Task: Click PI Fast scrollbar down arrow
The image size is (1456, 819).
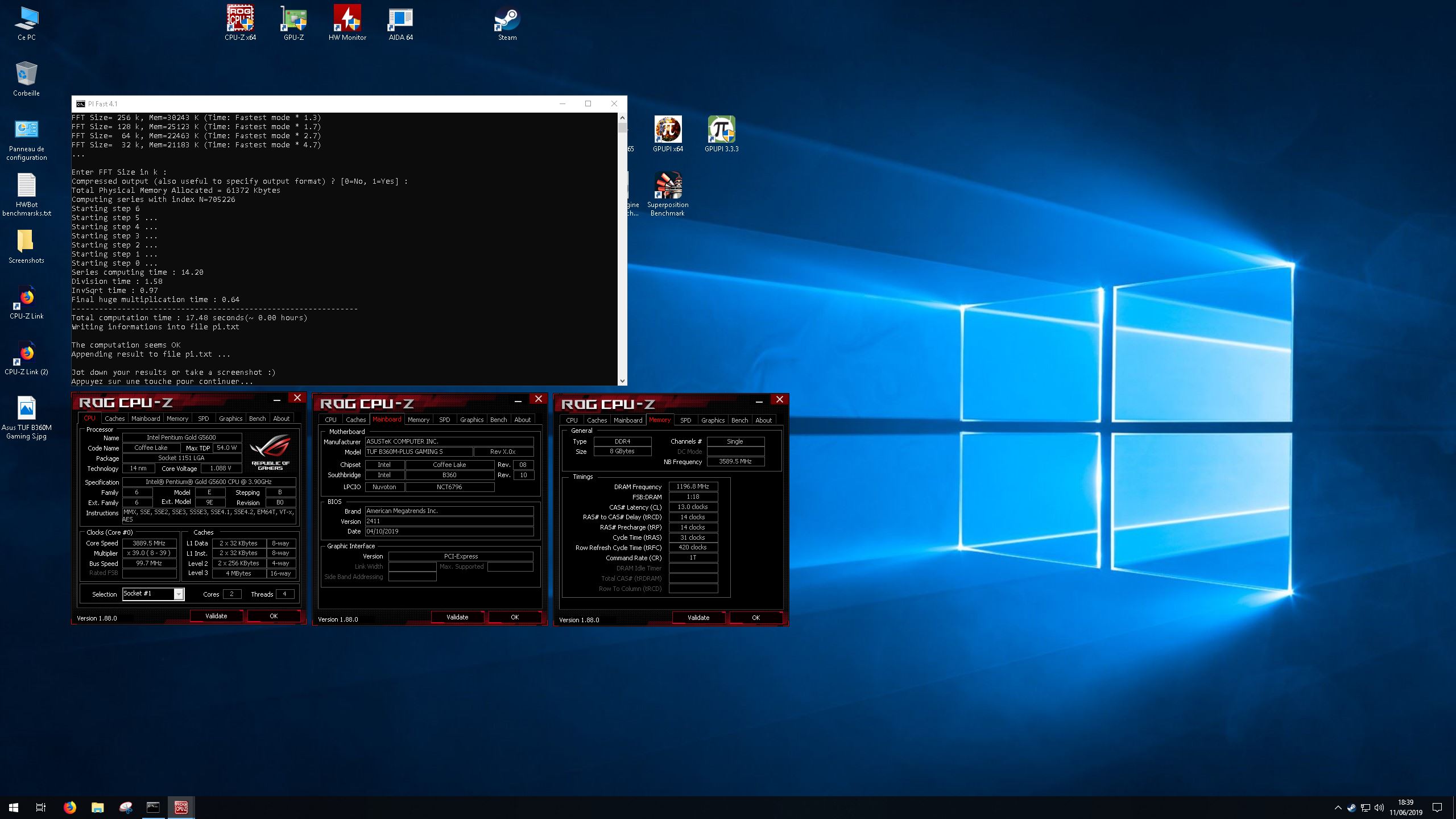Action: click(x=622, y=381)
